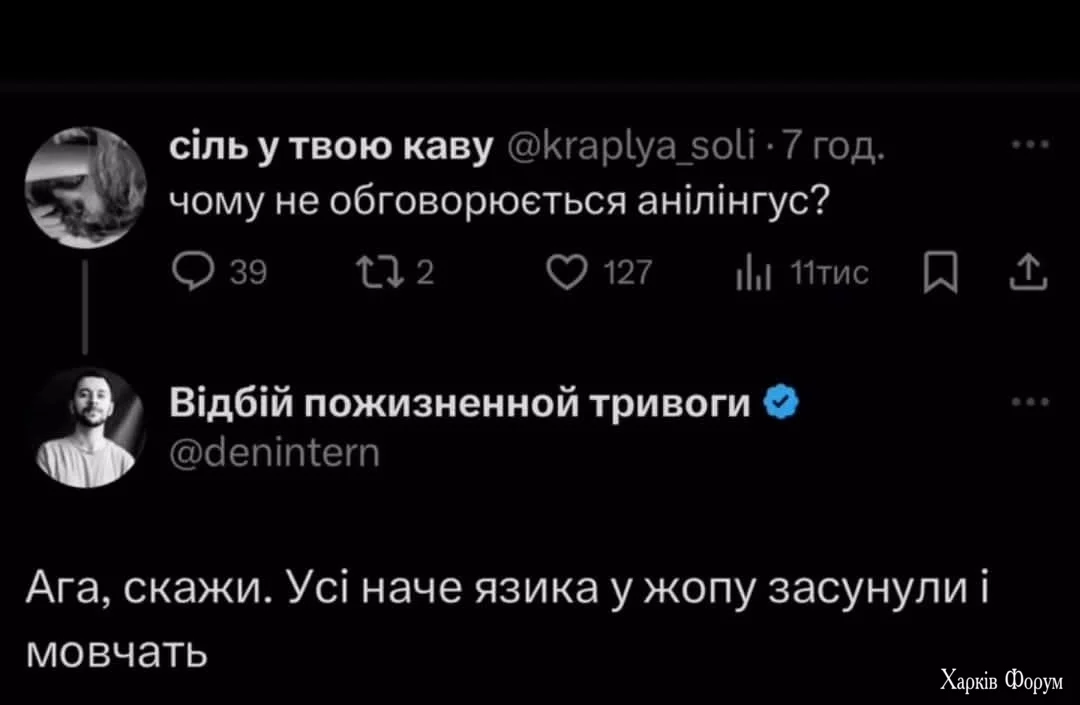Bookmark the first tweet
Screen dimensions: 1080x705
point(948,272)
